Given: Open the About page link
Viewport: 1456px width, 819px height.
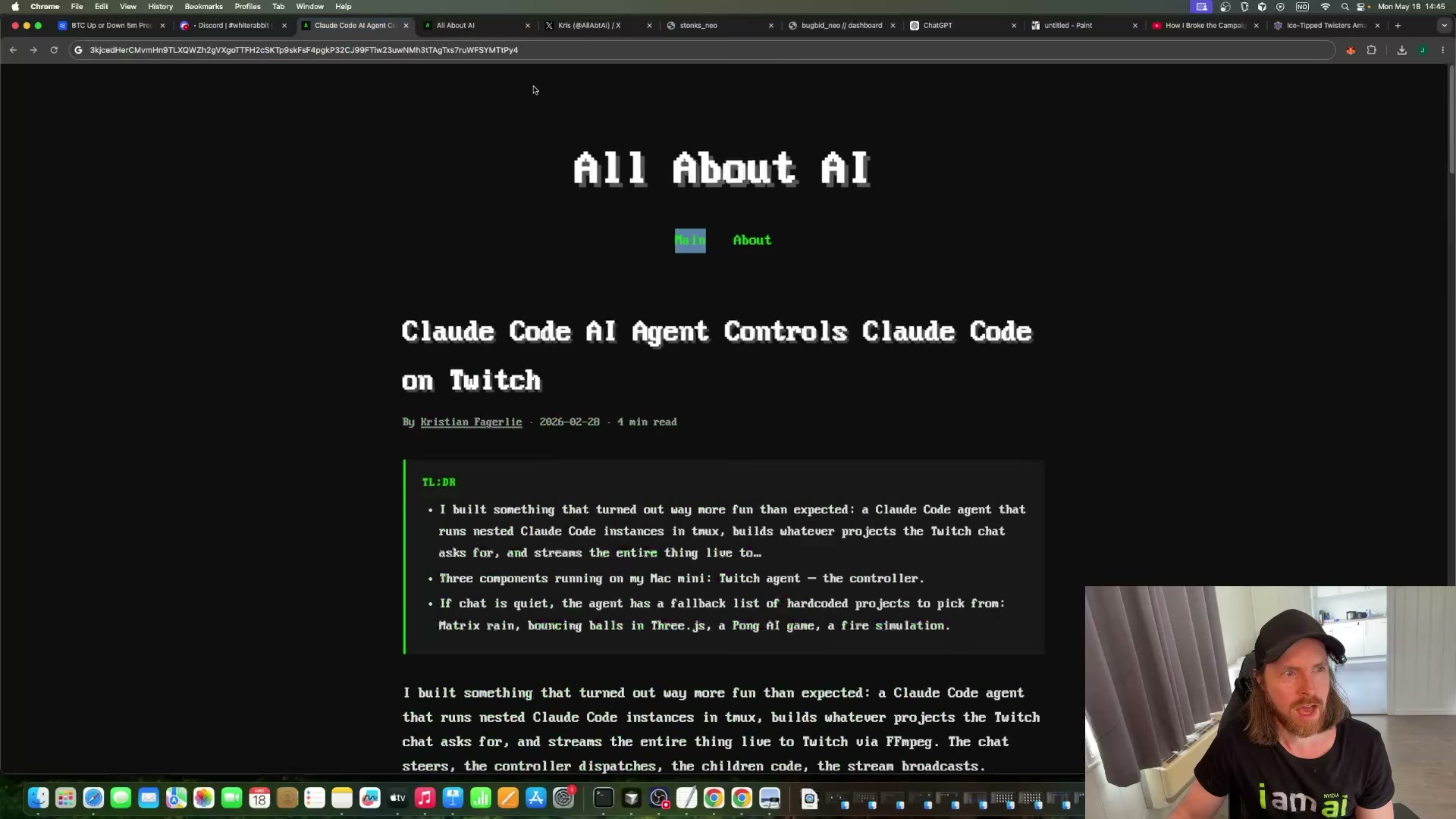Looking at the screenshot, I should pos(752,240).
